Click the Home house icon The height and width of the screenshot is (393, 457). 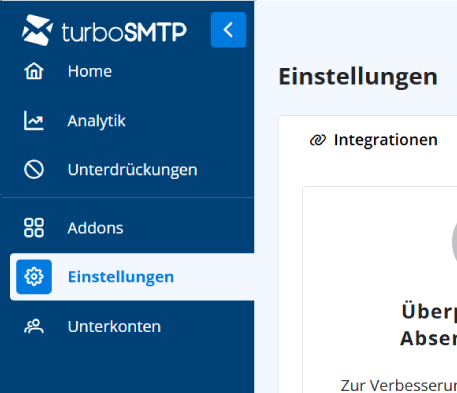34,71
